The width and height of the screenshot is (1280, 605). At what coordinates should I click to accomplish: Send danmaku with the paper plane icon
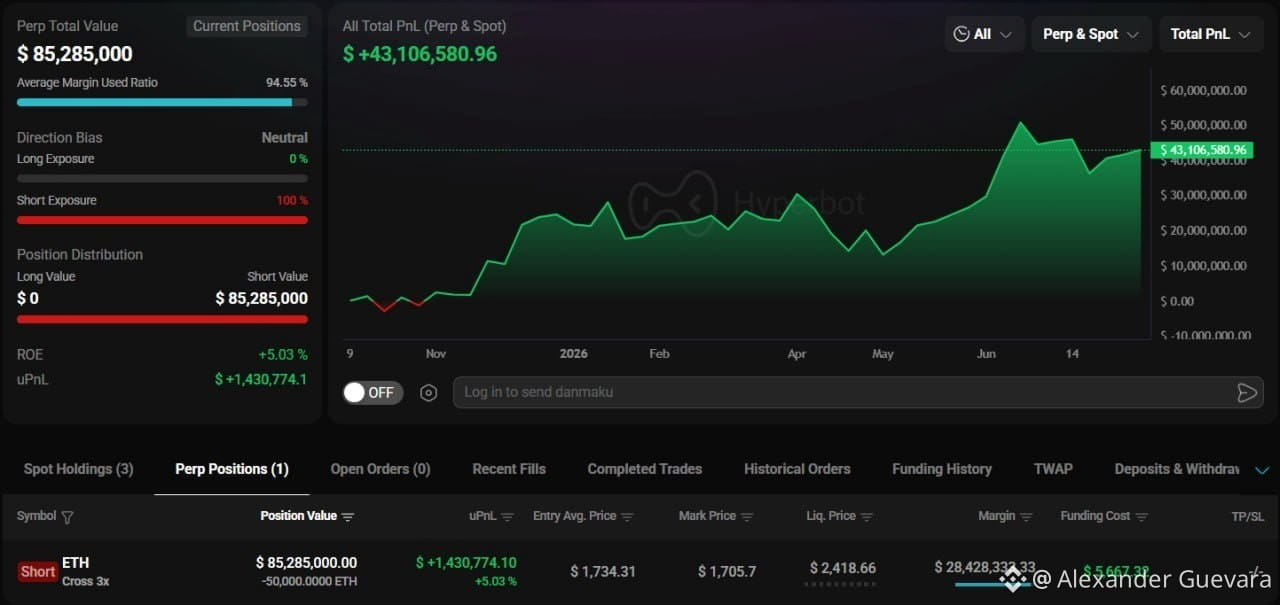click(x=1247, y=393)
